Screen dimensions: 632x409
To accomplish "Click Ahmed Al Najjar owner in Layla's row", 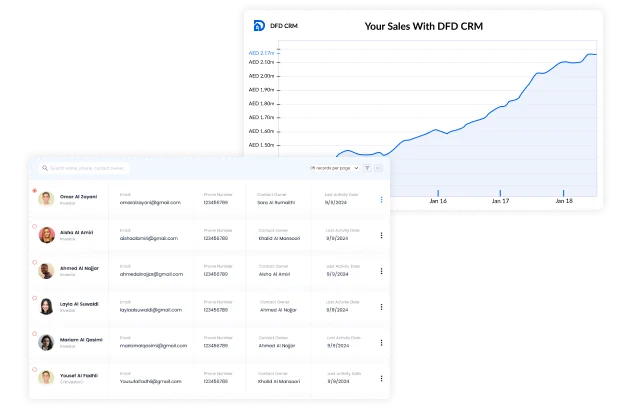I will [279, 310].
